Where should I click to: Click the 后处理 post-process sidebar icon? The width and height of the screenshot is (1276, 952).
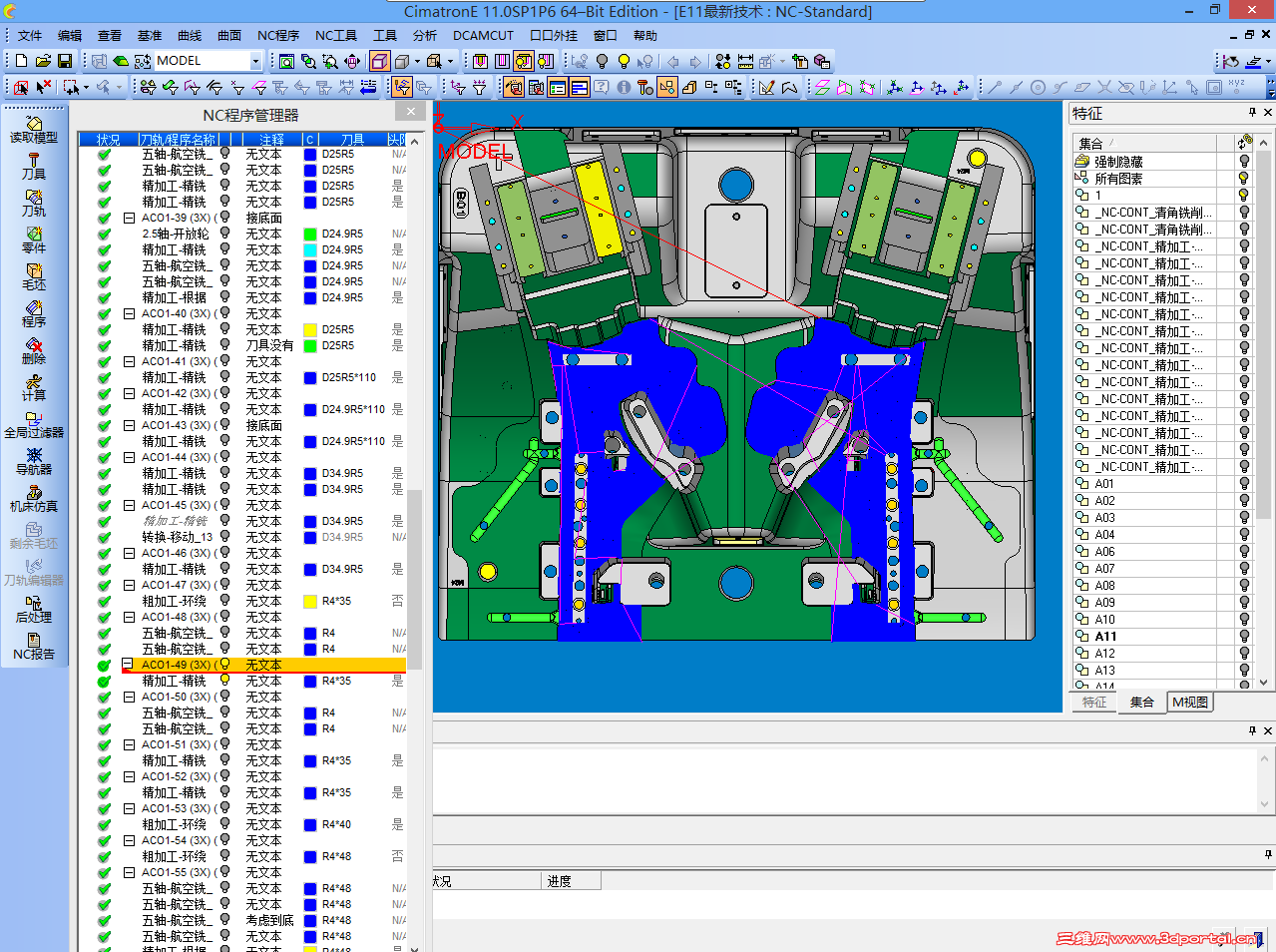pos(34,610)
